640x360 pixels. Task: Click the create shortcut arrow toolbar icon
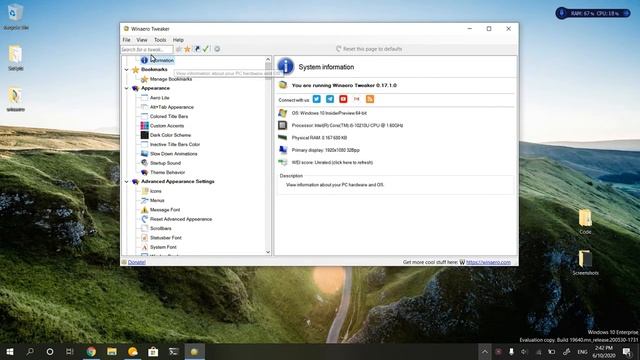(x=197, y=49)
